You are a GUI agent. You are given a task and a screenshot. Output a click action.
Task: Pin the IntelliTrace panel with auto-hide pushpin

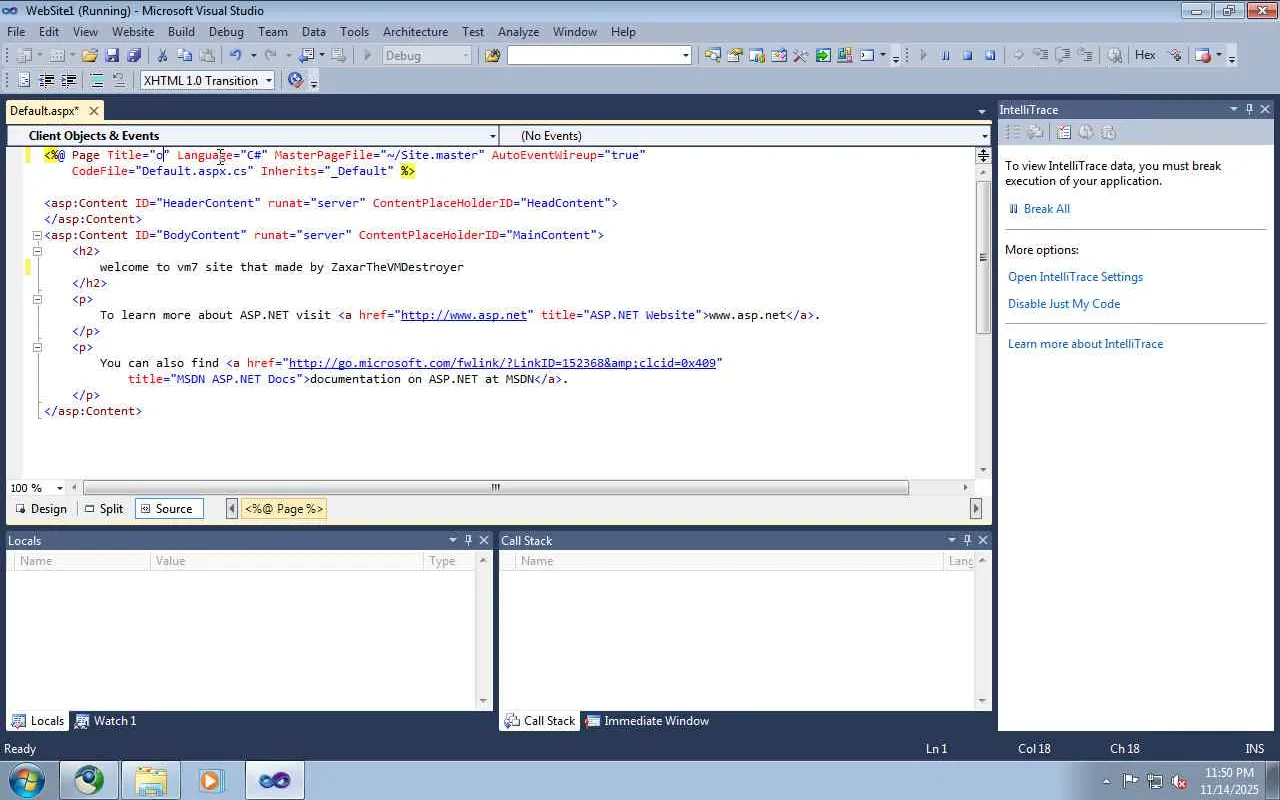tap(1249, 109)
